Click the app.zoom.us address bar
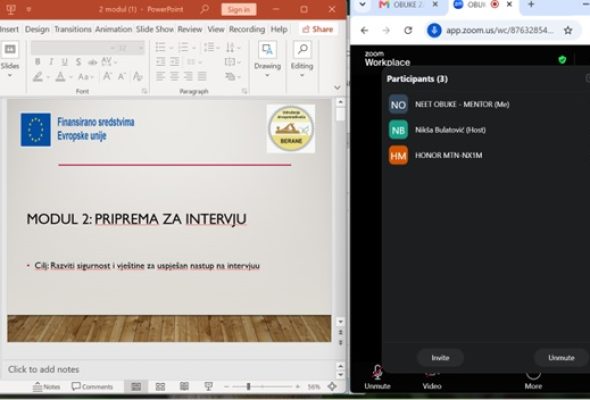The image size is (590, 400). click(x=499, y=30)
